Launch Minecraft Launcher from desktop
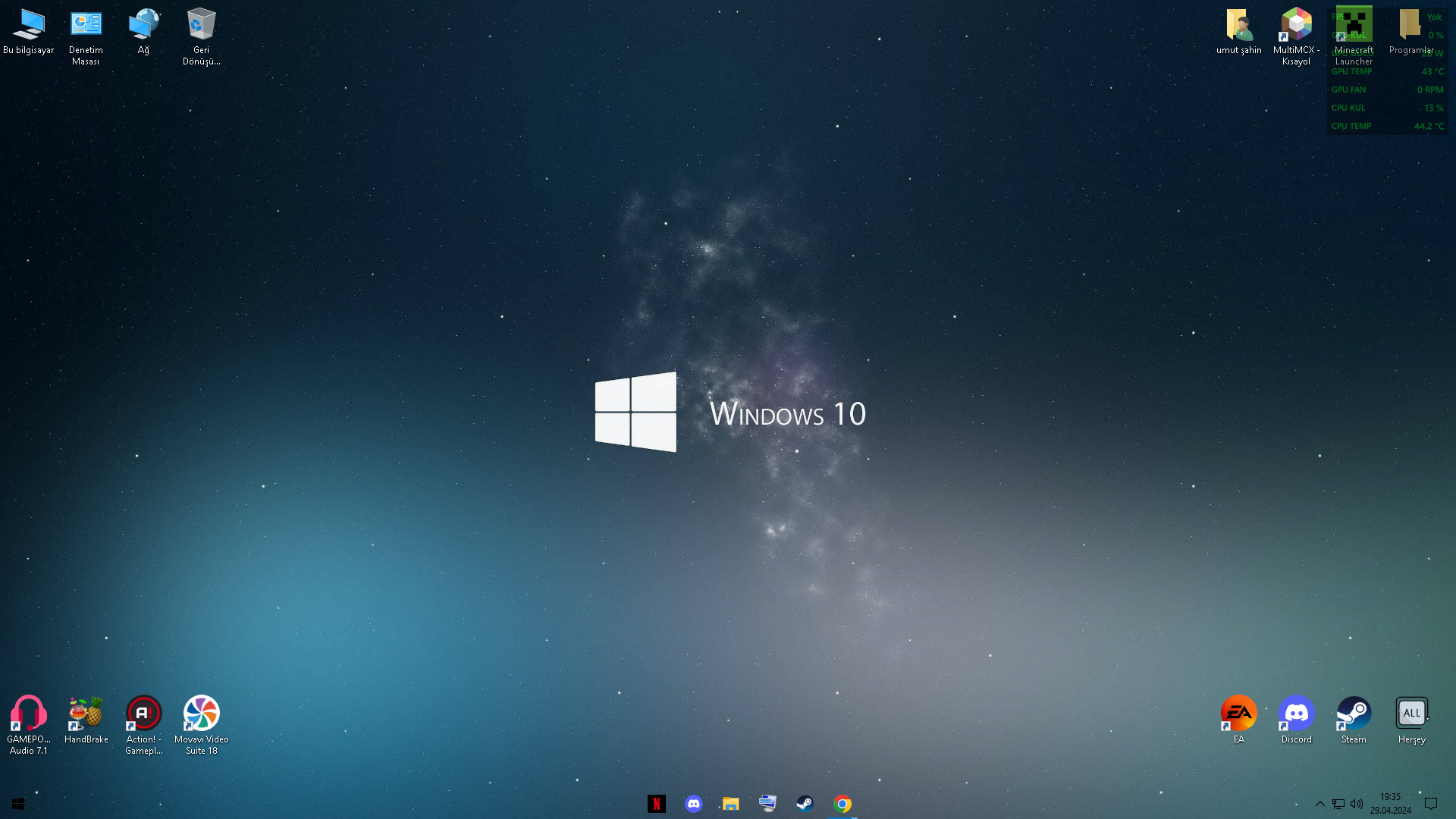This screenshot has width=1456, height=819. [x=1354, y=37]
